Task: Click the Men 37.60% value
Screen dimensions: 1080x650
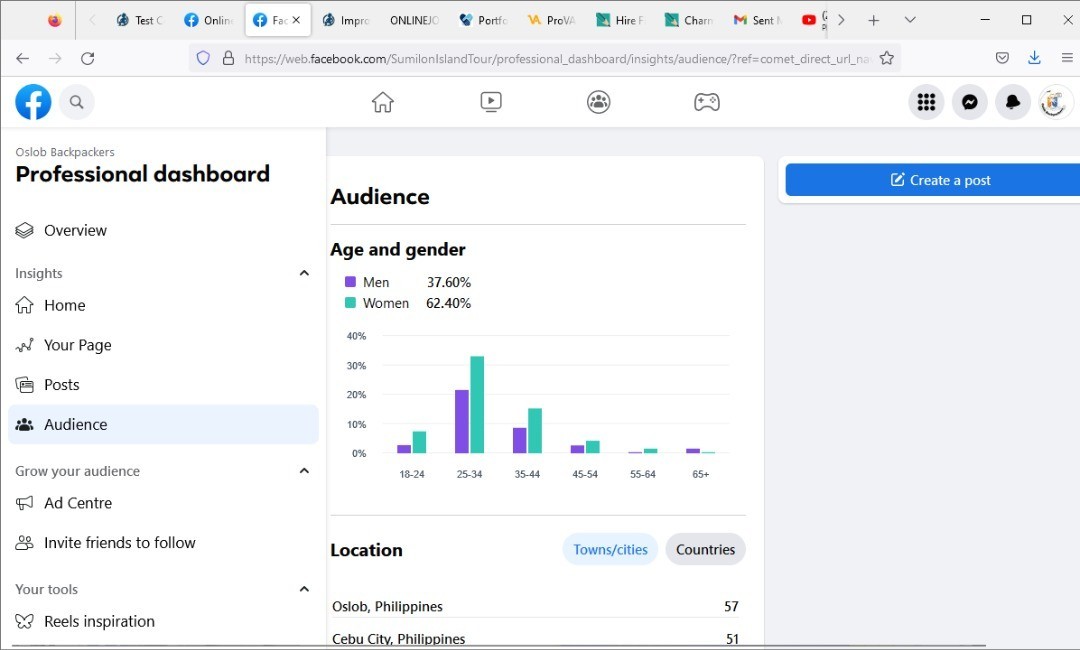Action: click(448, 282)
